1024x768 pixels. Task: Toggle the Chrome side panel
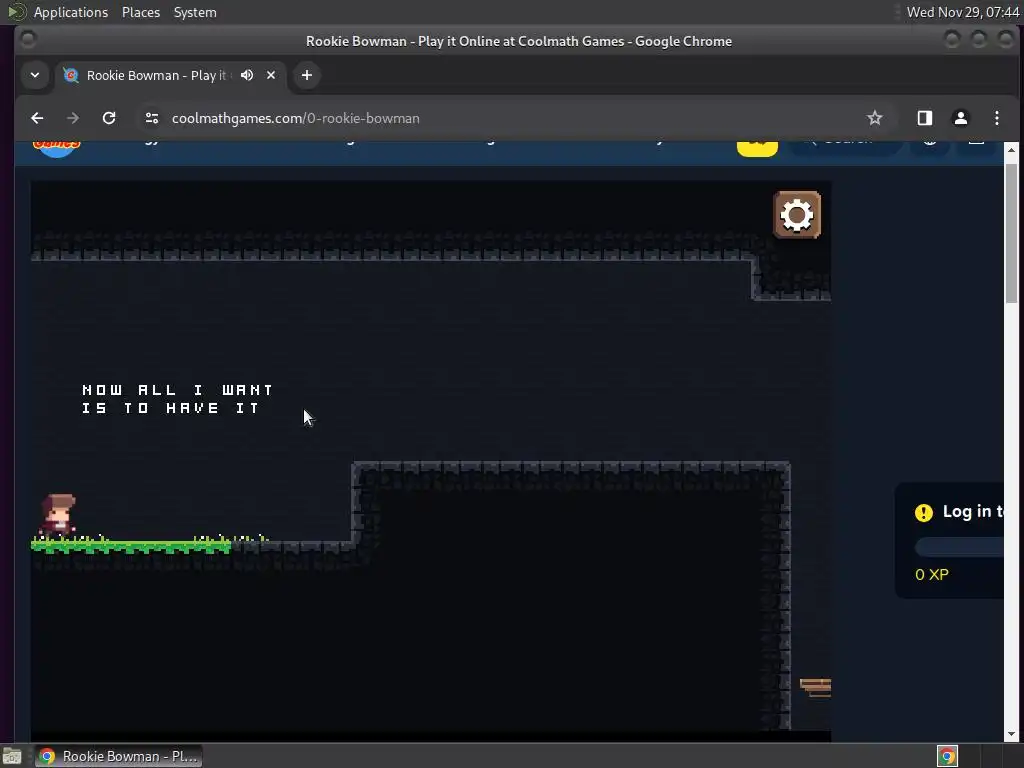point(925,118)
